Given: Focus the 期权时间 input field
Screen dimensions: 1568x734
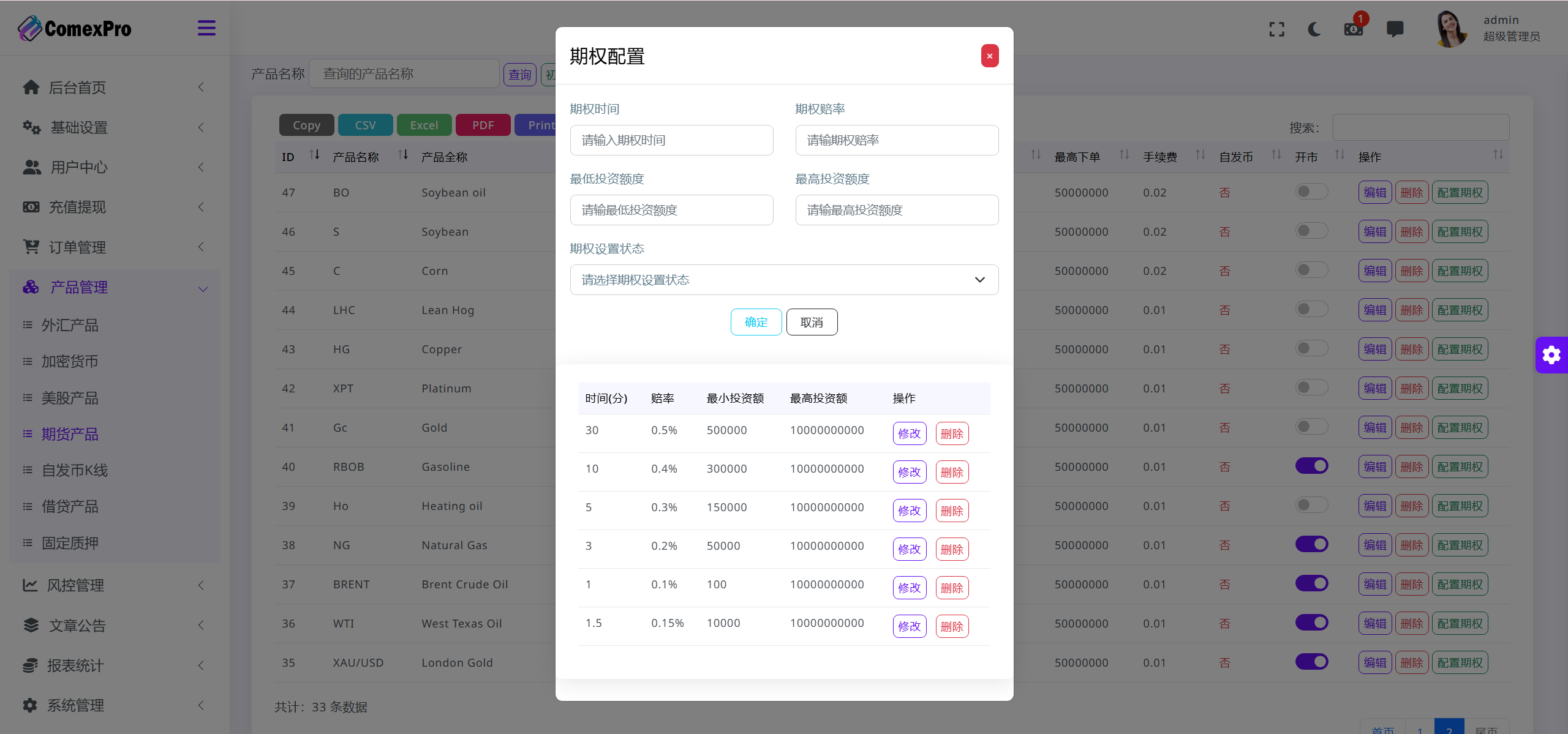Looking at the screenshot, I should pos(671,140).
